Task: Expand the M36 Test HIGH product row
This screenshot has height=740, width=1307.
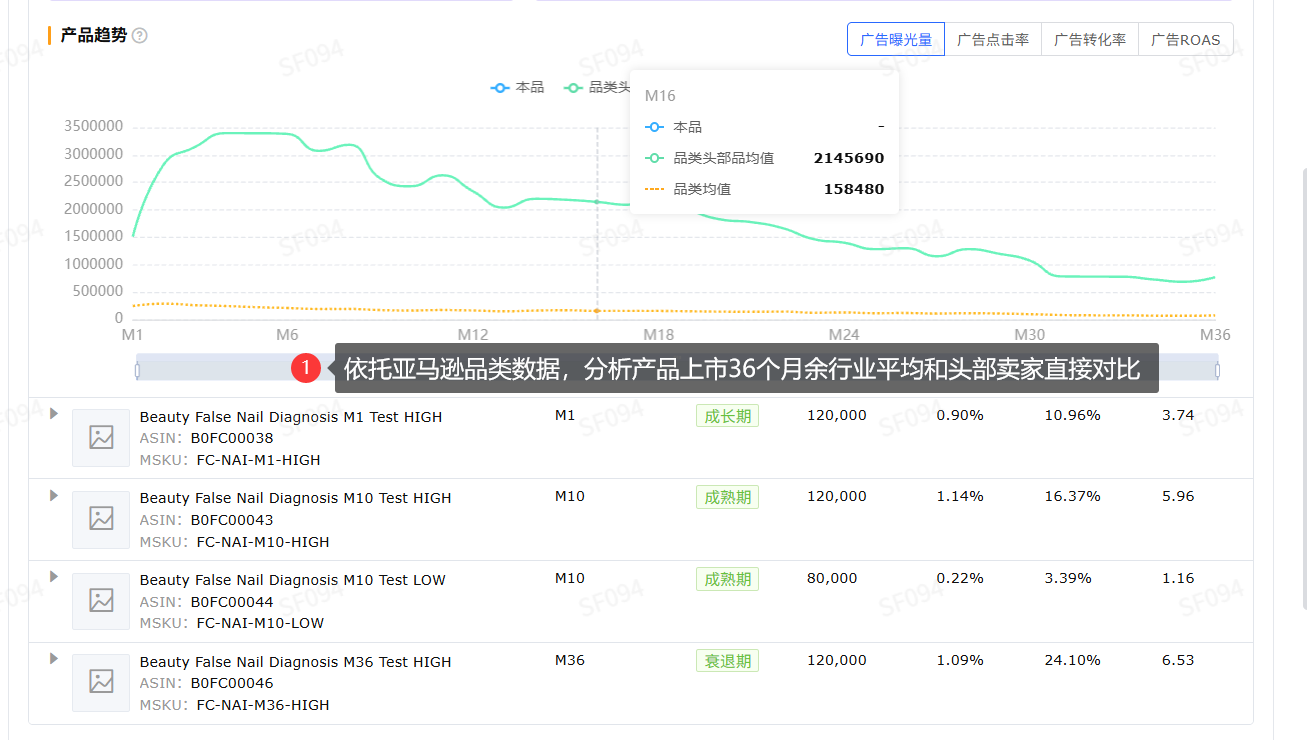Action: click(54, 659)
